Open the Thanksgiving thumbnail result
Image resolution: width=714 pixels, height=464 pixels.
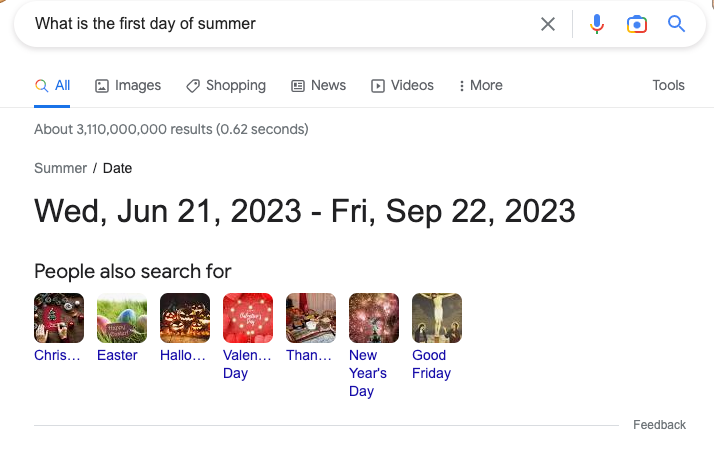[311, 318]
